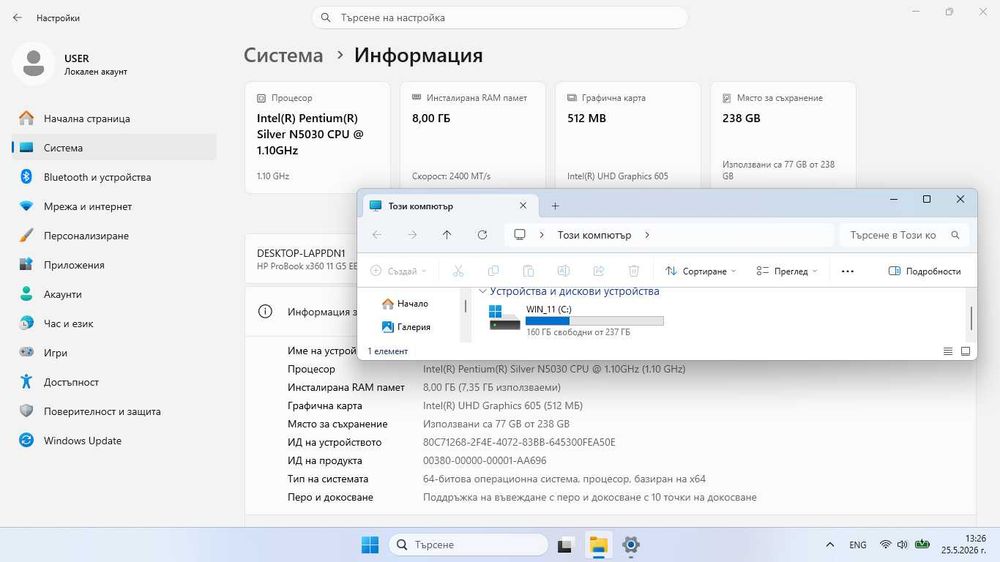Click the taskbar Търсене search box
This screenshot has height=562, width=1000.
pyautogui.click(x=468, y=545)
